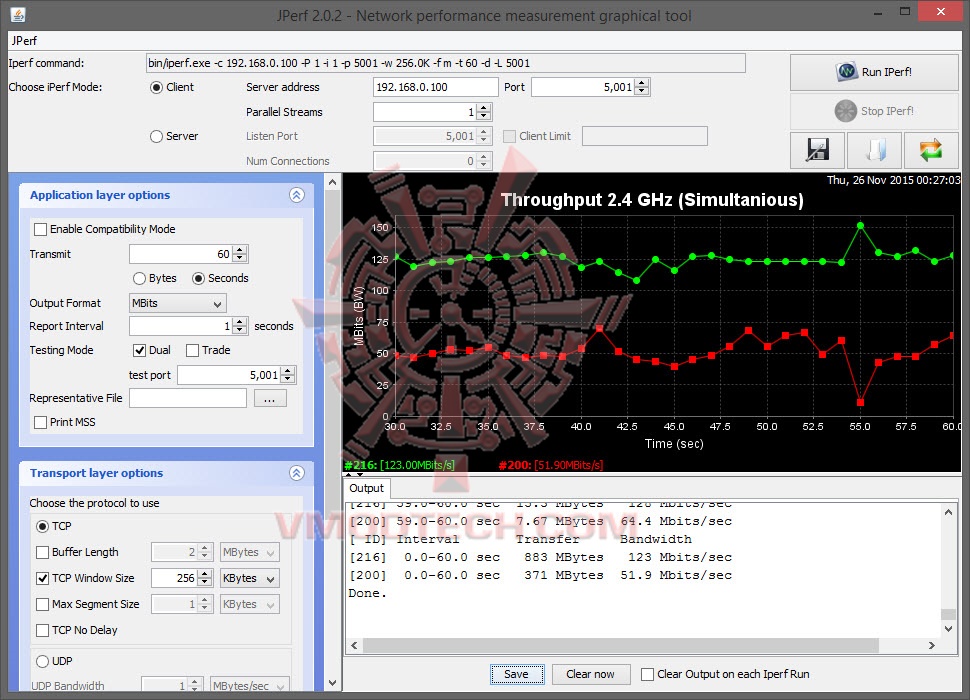The image size is (970, 700).
Task: Click green #216 stream legend entry
Action: coord(400,465)
